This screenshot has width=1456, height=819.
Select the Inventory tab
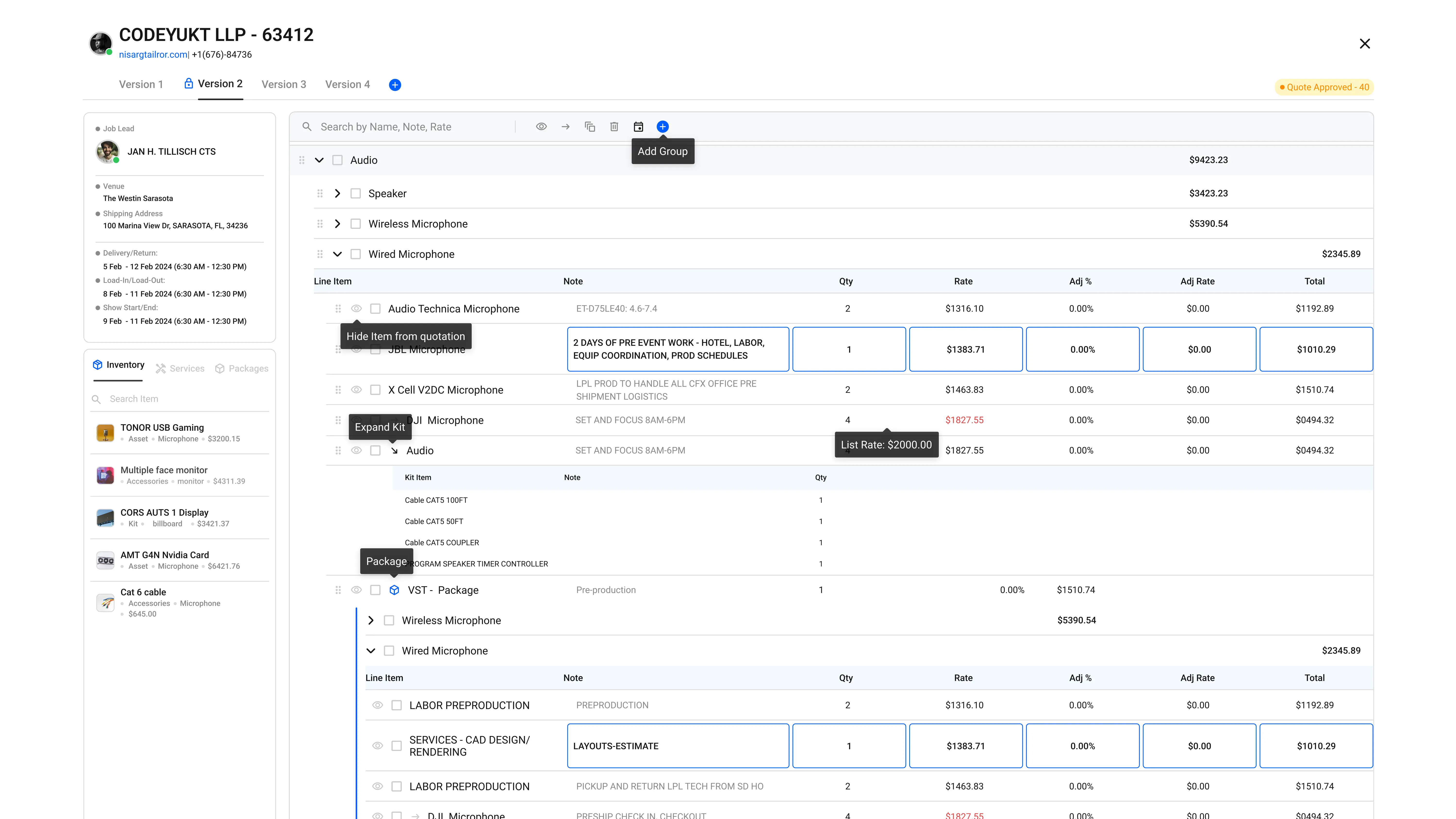pos(119,365)
